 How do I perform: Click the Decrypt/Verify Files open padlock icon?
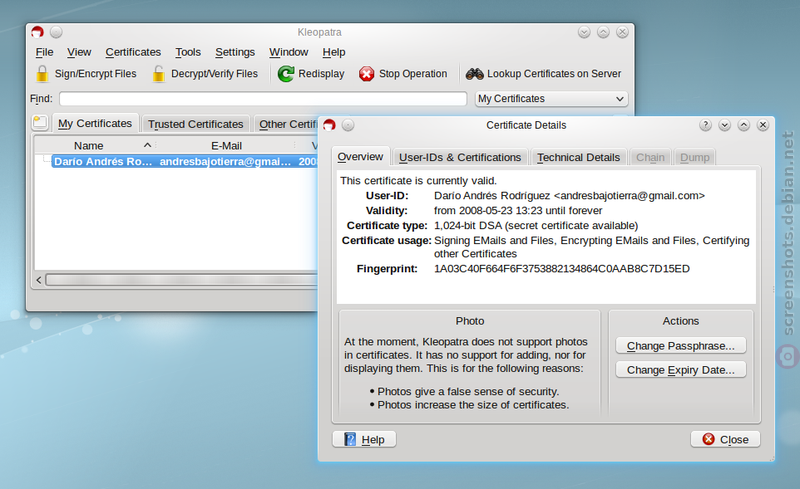click(x=159, y=74)
